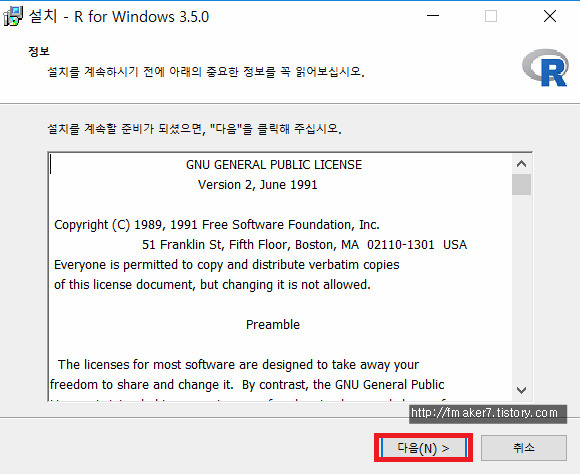Click the 취소 cancel button
Viewport: 580px width, 474px height.
coord(524,448)
